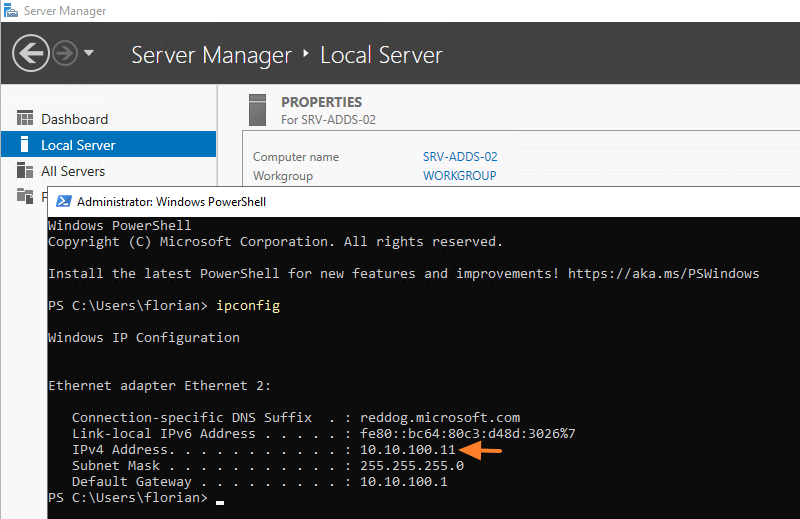Open All Servers in the sidebar
800x519 pixels.
[73, 171]
